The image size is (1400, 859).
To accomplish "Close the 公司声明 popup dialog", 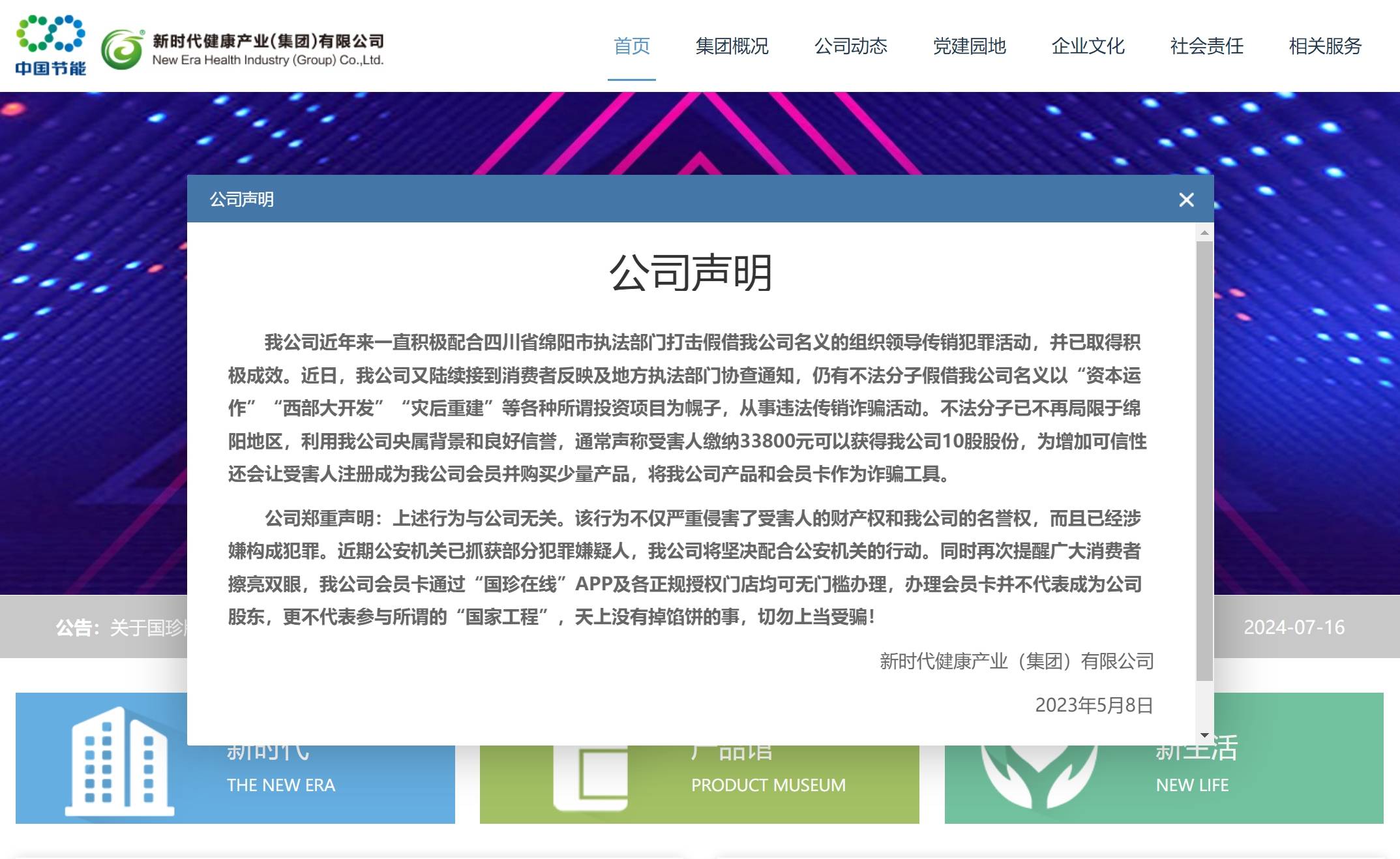I will [x=1186, y=200].
